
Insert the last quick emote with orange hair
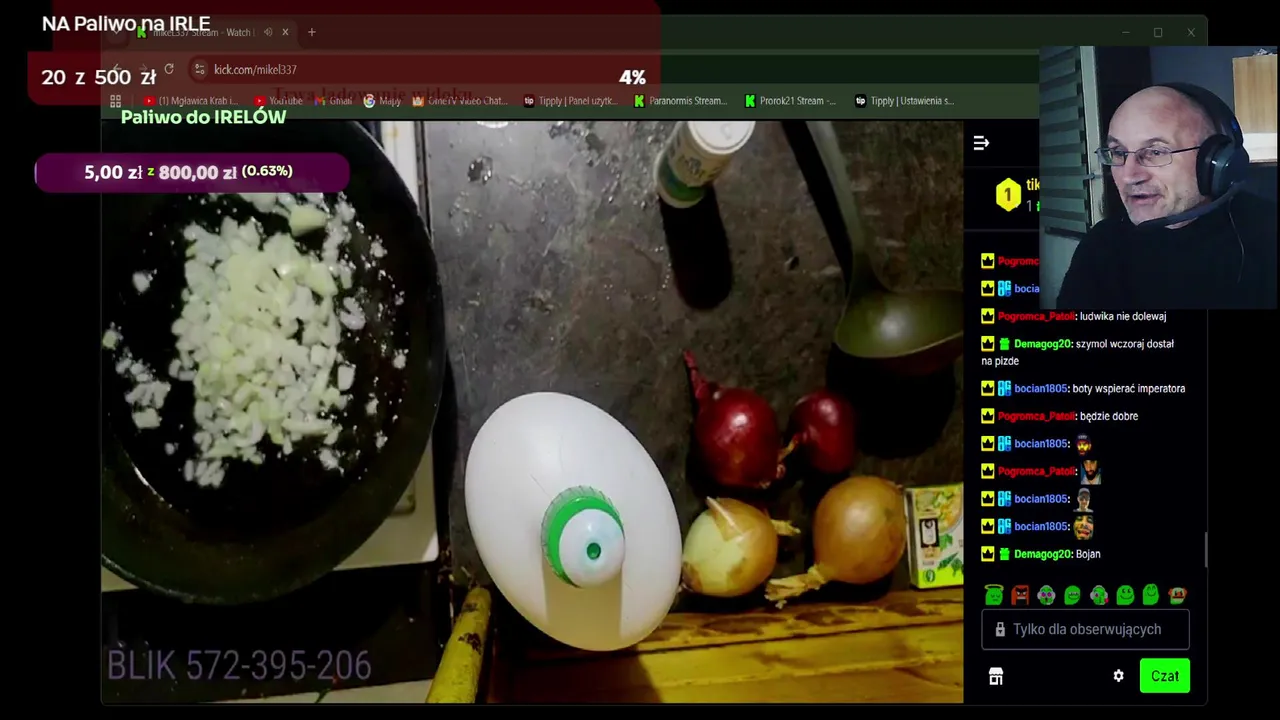click(x=1177, y=595)
